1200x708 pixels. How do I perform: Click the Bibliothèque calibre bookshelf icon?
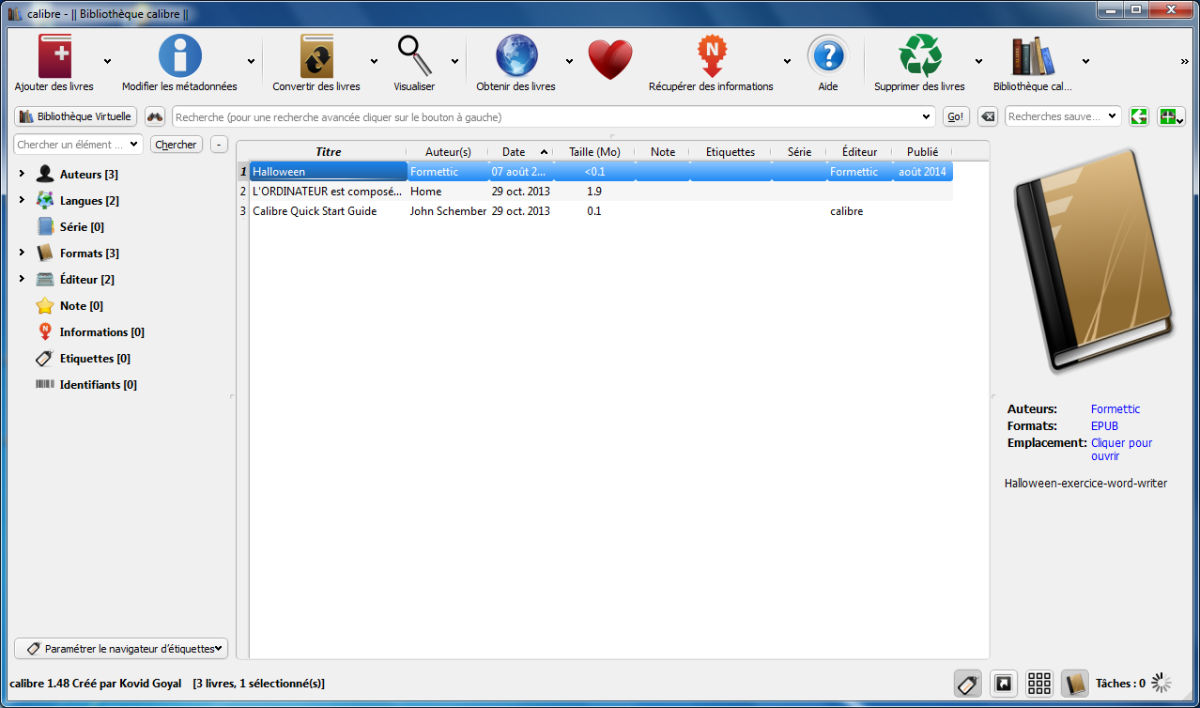[1033, 56]
